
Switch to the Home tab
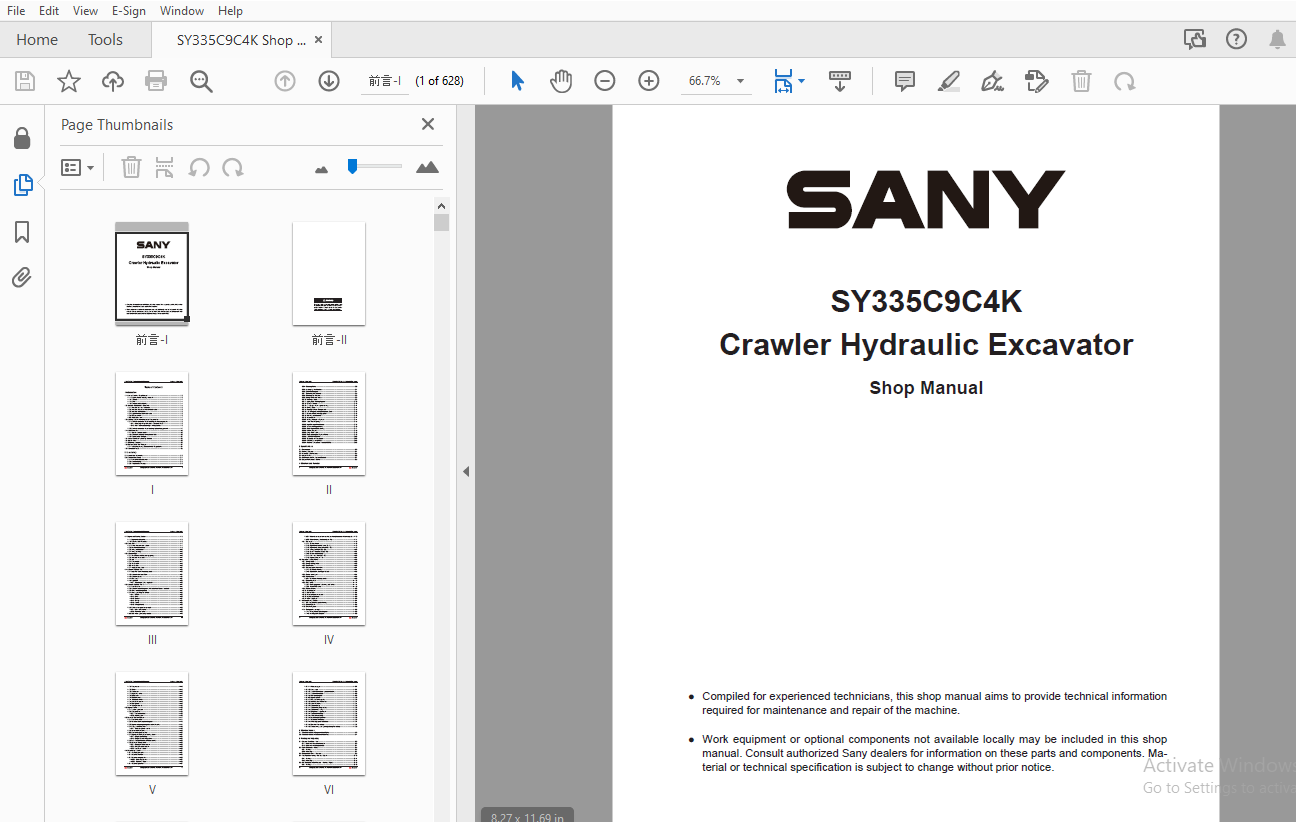click(37, 40)
